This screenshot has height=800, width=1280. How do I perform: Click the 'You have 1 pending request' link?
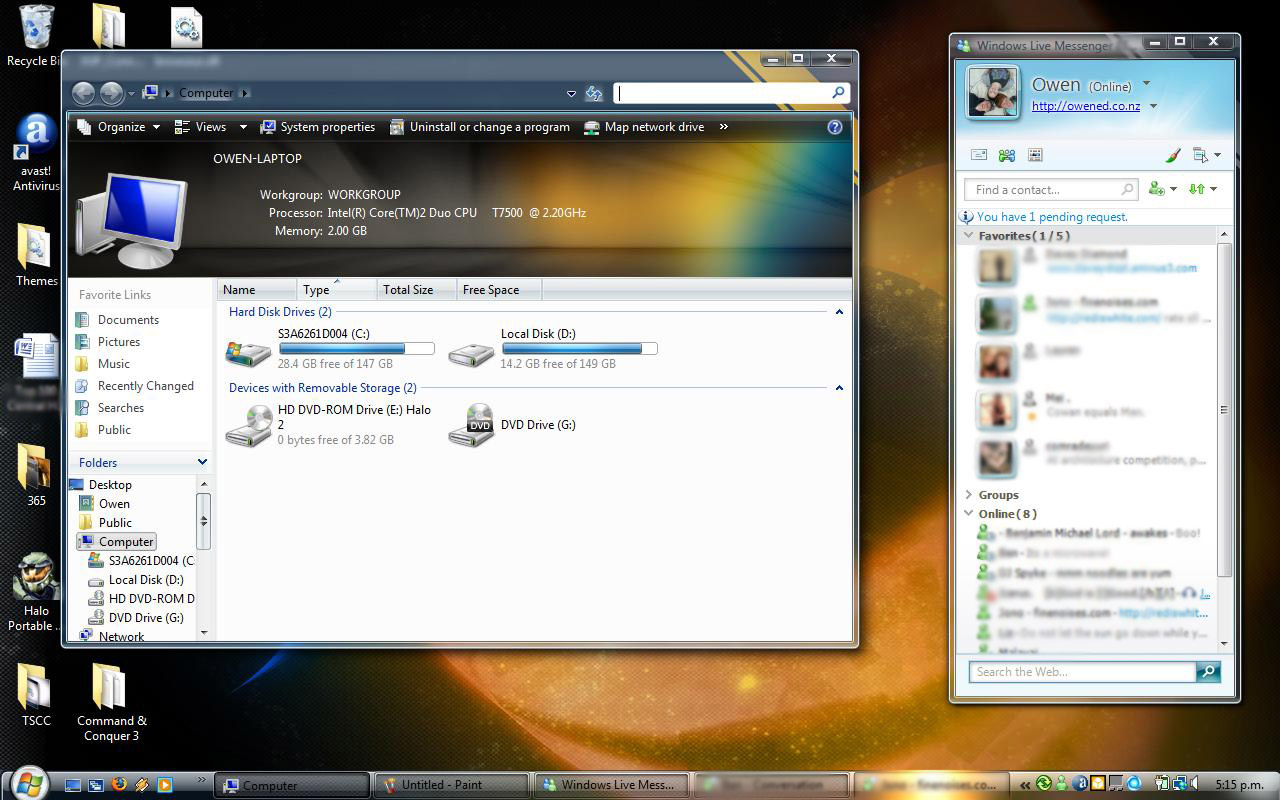pos(1051,217)
